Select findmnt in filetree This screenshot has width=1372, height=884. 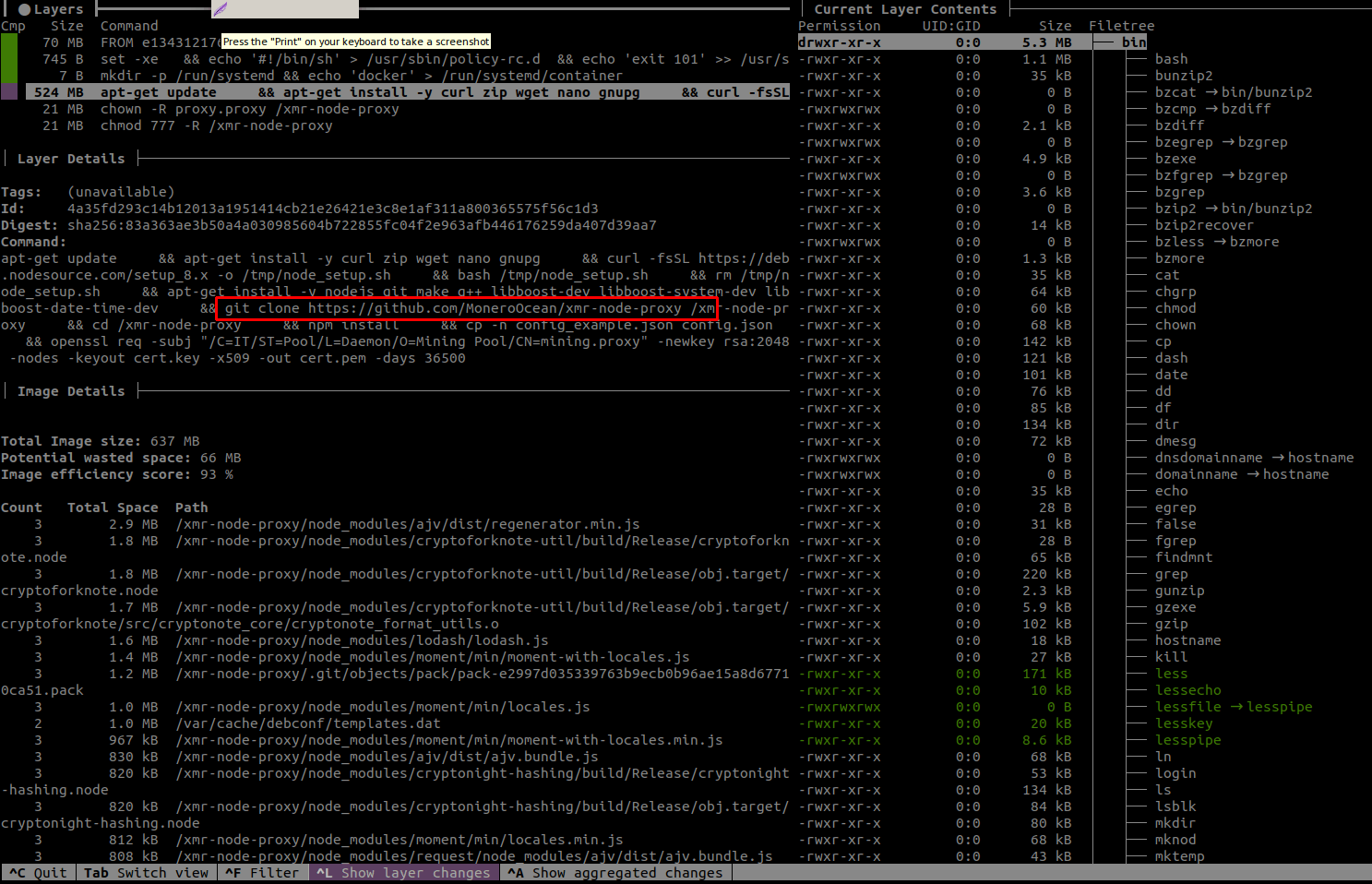pos(1184,557)
